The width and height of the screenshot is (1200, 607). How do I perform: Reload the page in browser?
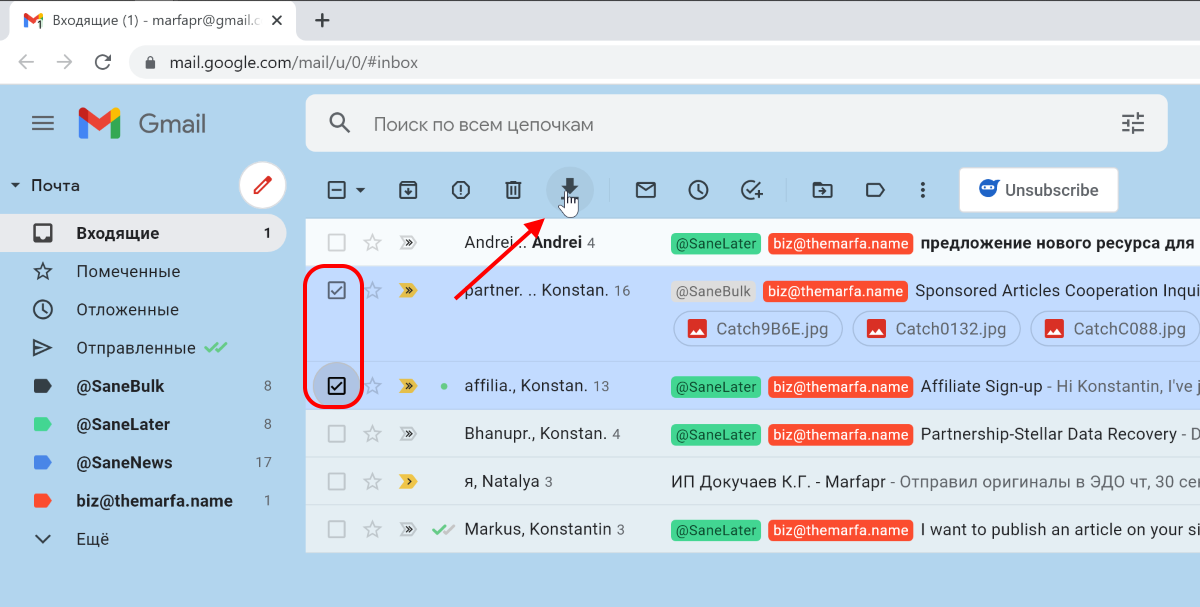point(102,62)
